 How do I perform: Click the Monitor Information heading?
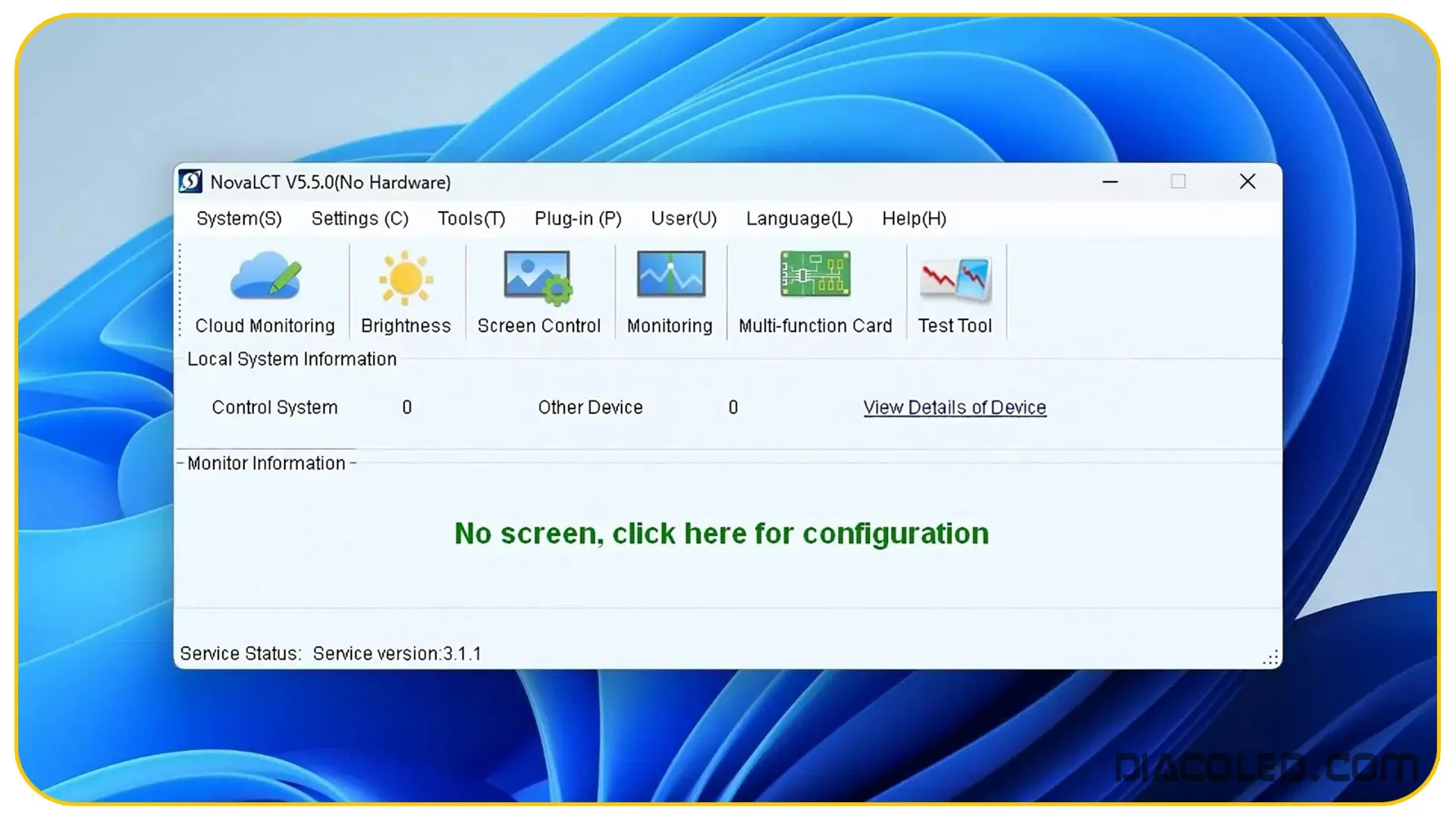266,463
